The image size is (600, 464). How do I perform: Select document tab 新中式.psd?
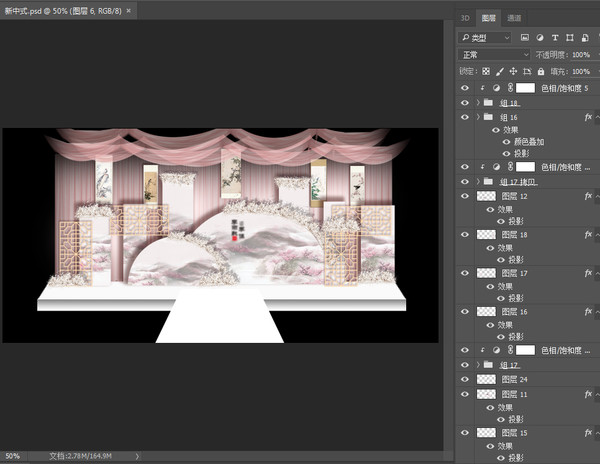pos(63,11)
